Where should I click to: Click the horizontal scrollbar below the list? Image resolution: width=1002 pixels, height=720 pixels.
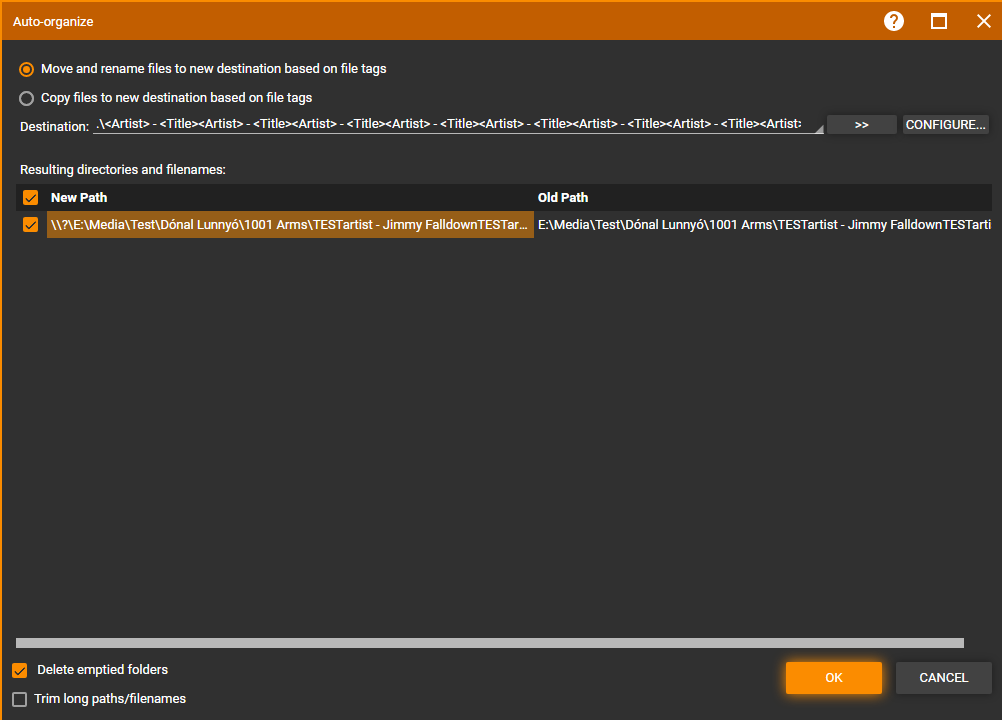pyautogui.click(x=490, y=643)
